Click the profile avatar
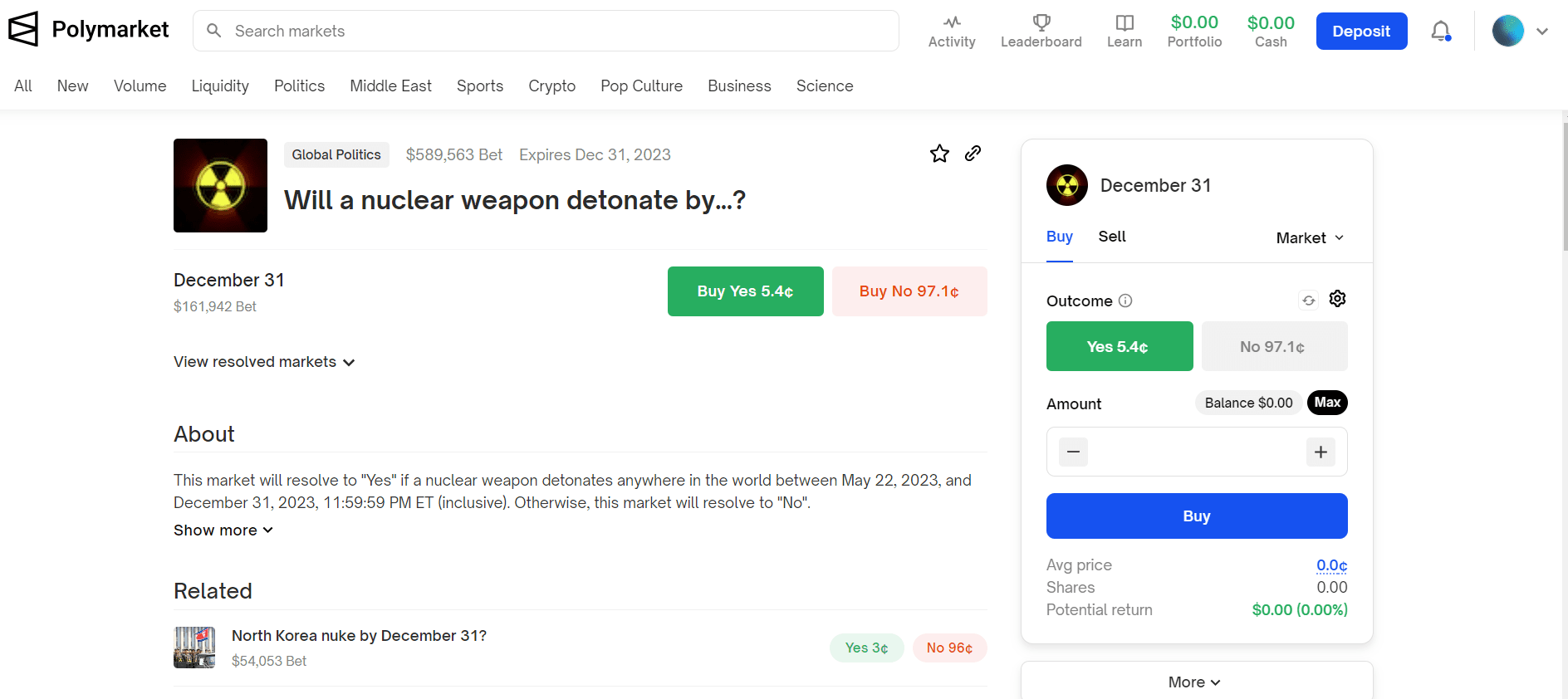Image resolution: width=1568 pixels, height=699 pixels. click(x=1507, y=31)
